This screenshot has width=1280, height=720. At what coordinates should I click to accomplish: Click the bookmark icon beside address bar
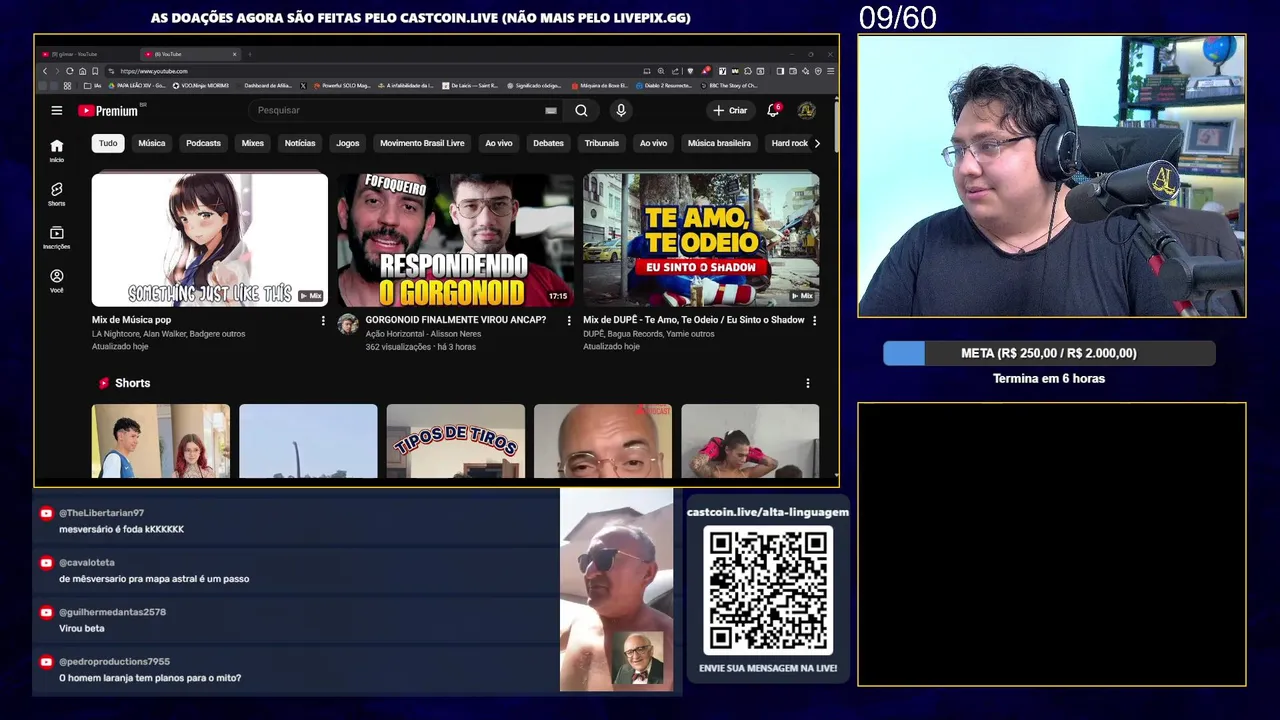pos(95,71)
